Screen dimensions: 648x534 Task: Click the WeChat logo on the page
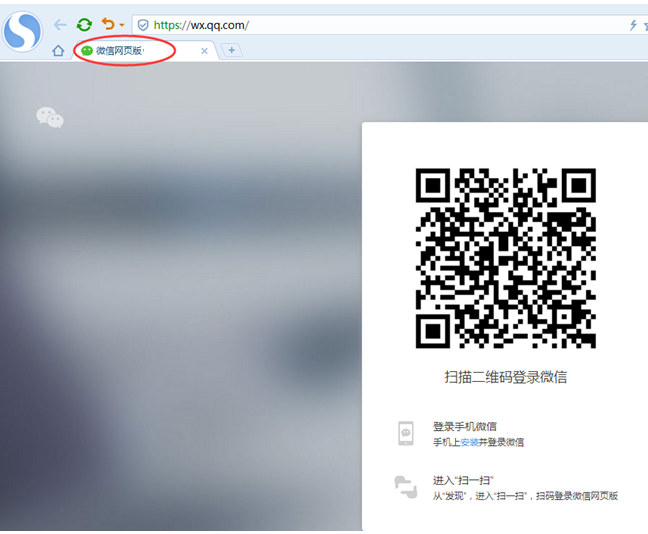(50, 118)
